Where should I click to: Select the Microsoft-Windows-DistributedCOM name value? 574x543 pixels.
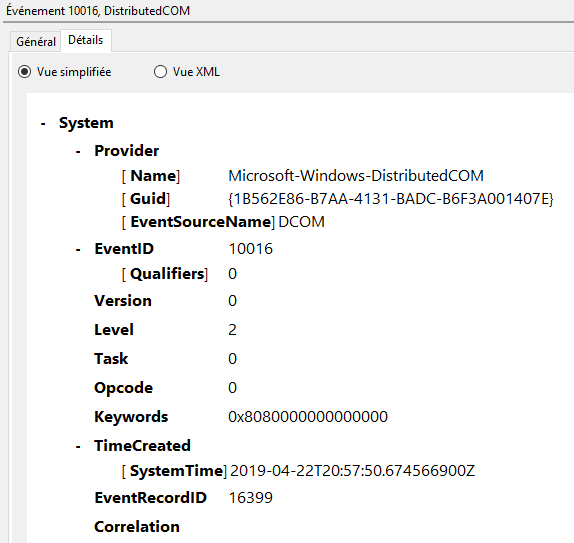(356, 176)
